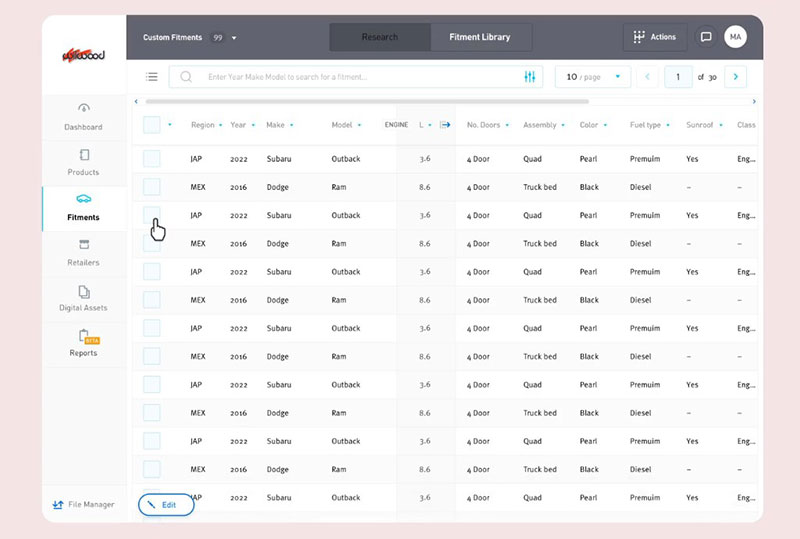Open the Dashboard sidebar icon

pyautogui.click(x=84, y=108)
